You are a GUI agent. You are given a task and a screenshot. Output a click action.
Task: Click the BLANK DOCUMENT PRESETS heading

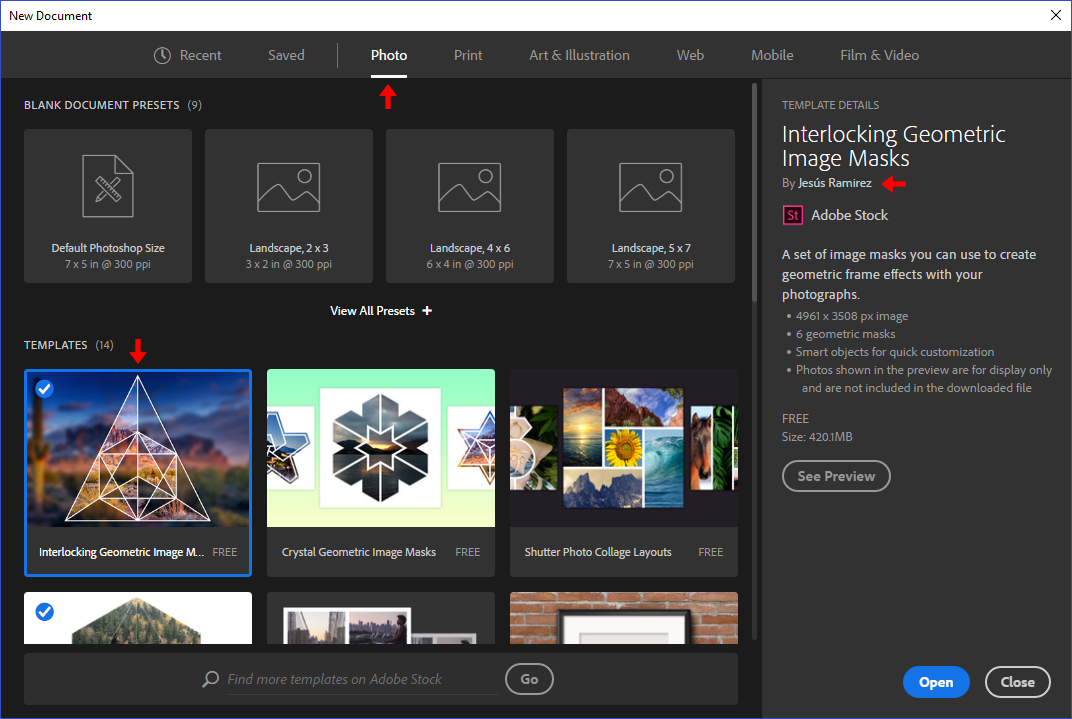click(x=102, y=105)
